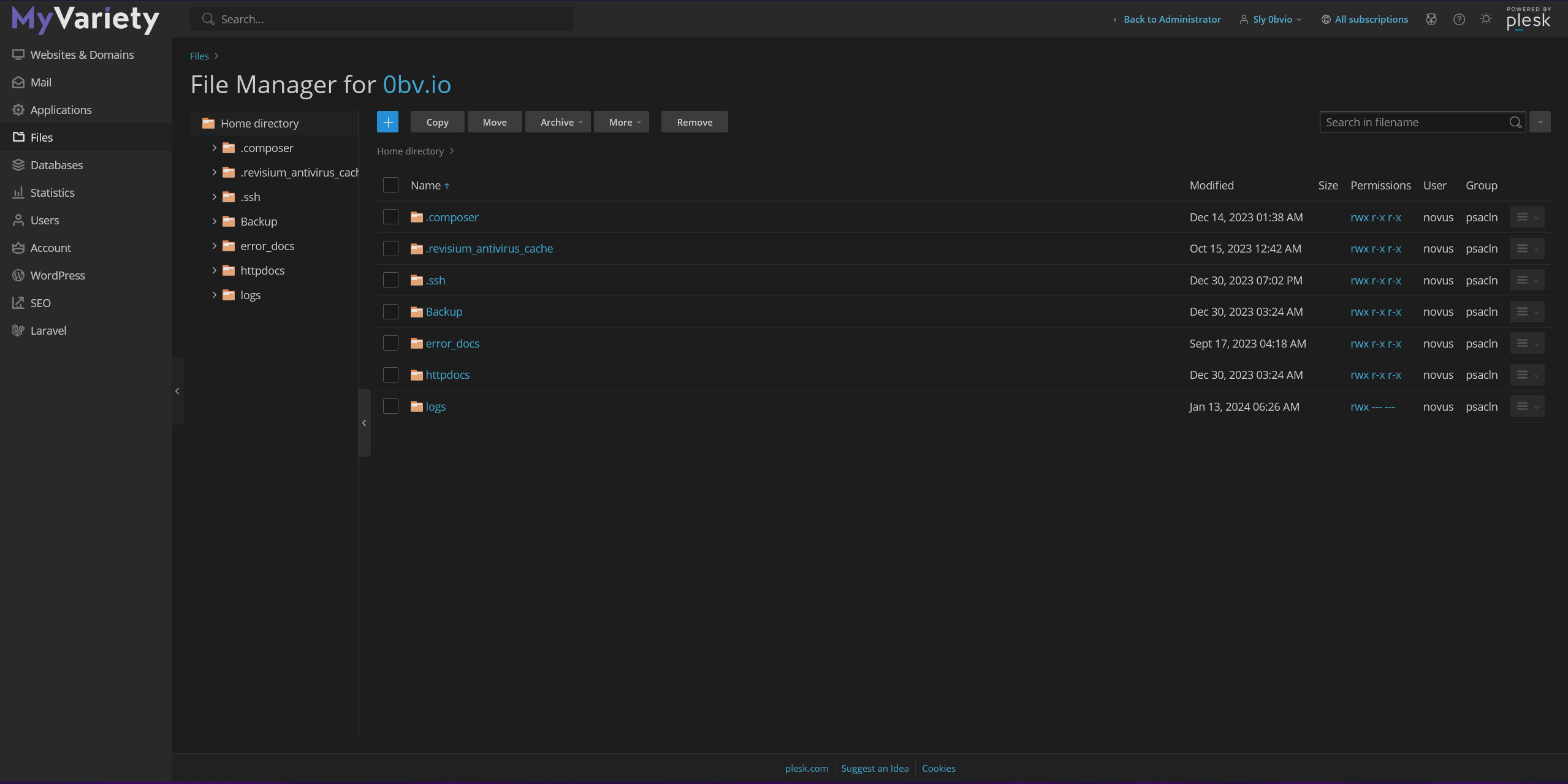Open the Archive dropdown button

click(560, 122)
